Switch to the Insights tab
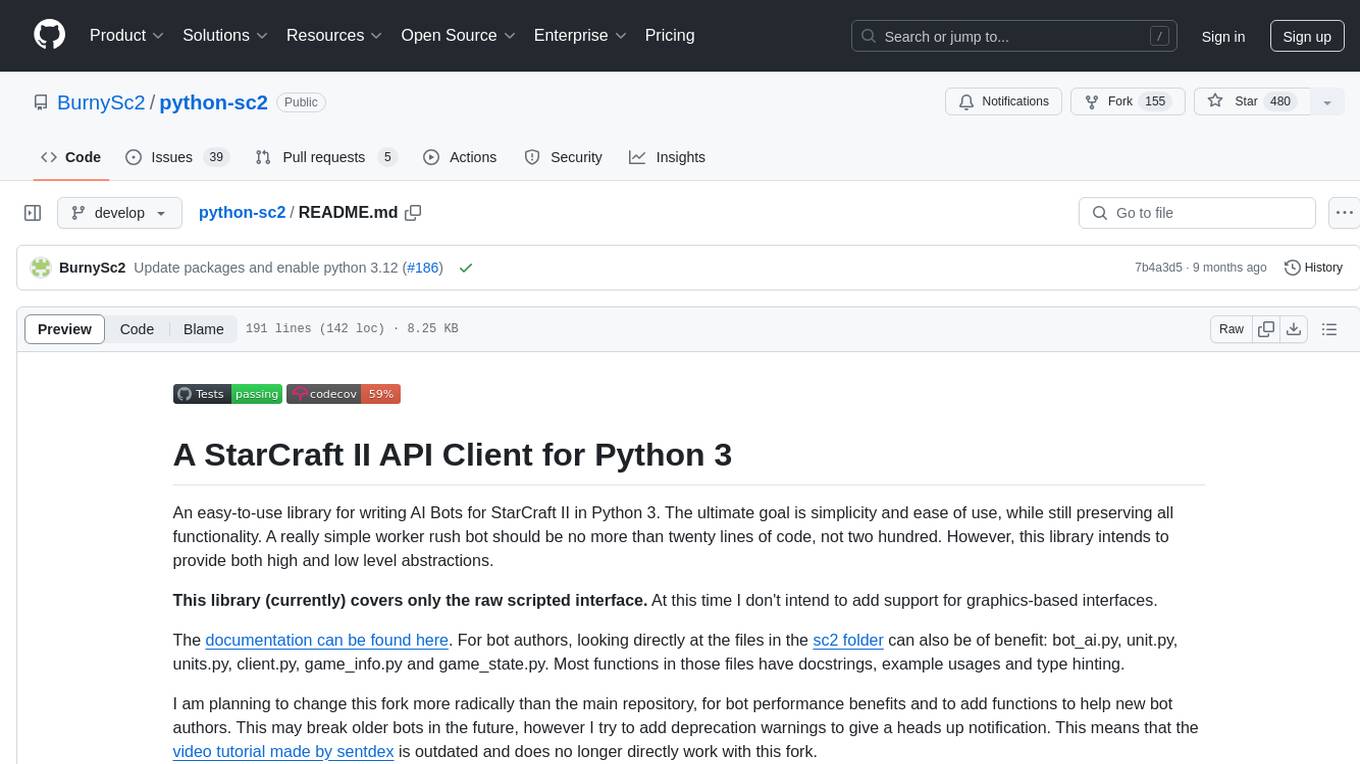The height and width of the screenshot is (764, 1360). tap(667, 157)
